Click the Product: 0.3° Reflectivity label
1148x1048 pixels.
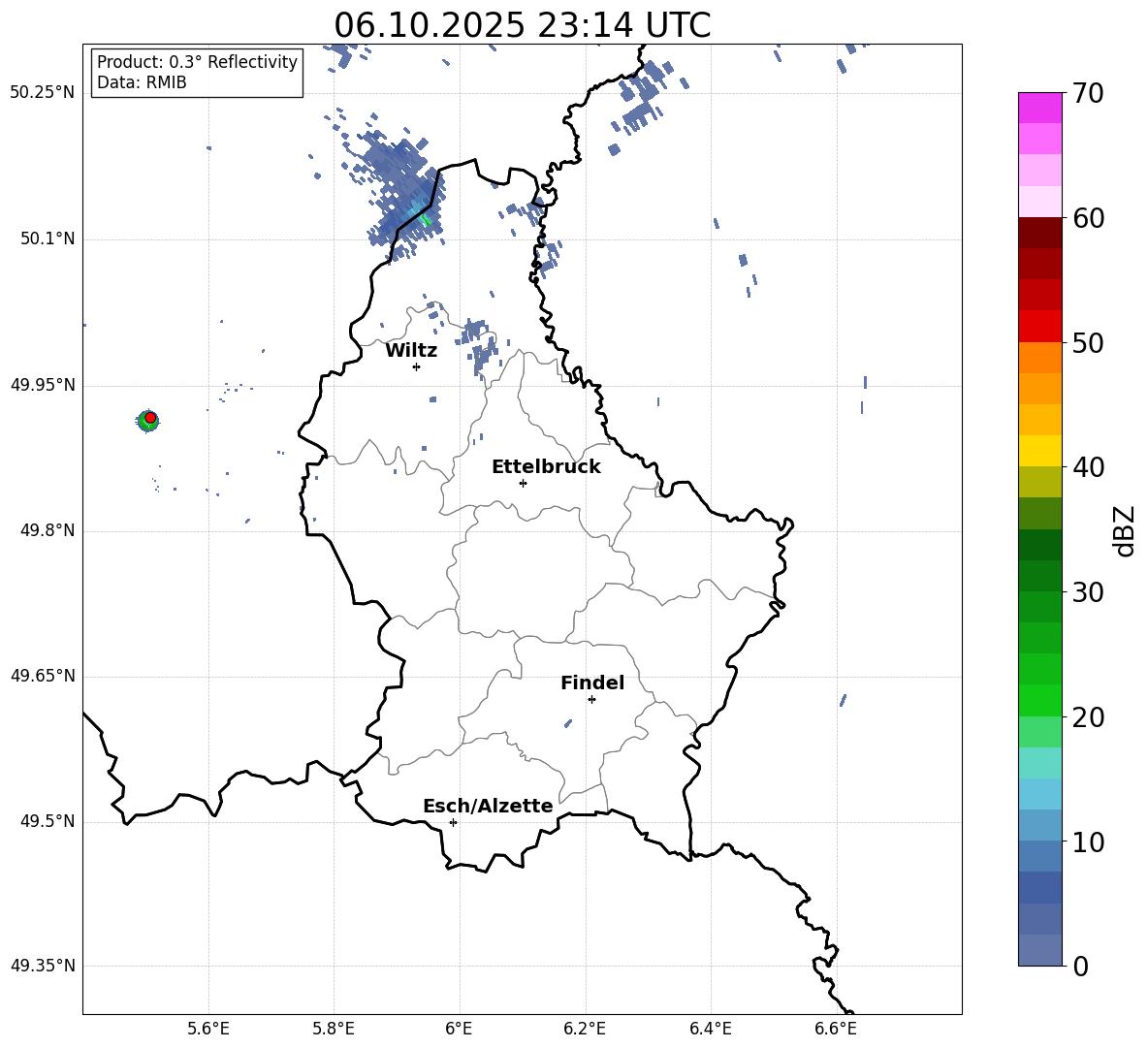pyautogui.click(x=197, y=62)
